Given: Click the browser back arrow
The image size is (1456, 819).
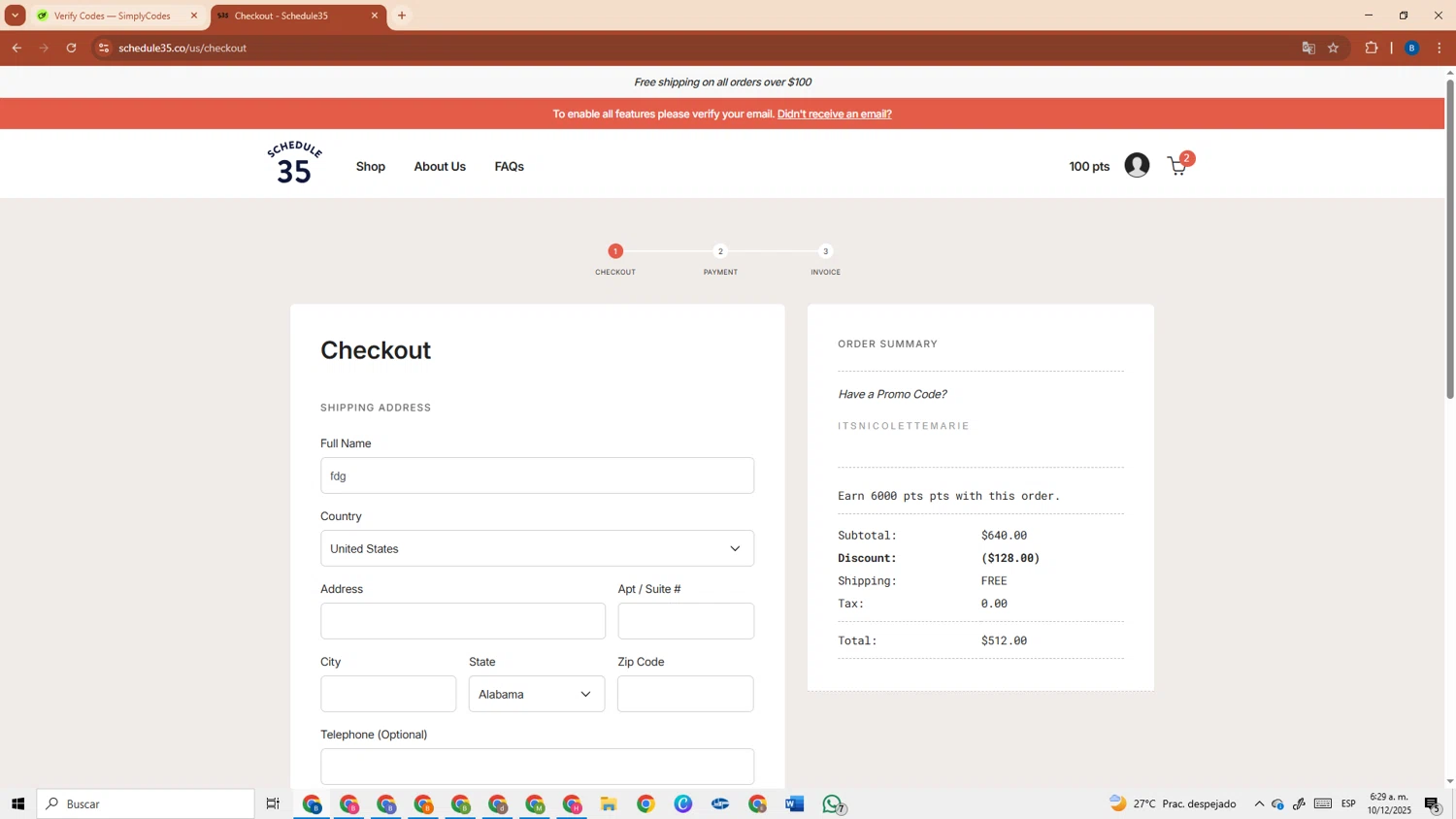Looking at the screenshot, I should tap(17, 48).
